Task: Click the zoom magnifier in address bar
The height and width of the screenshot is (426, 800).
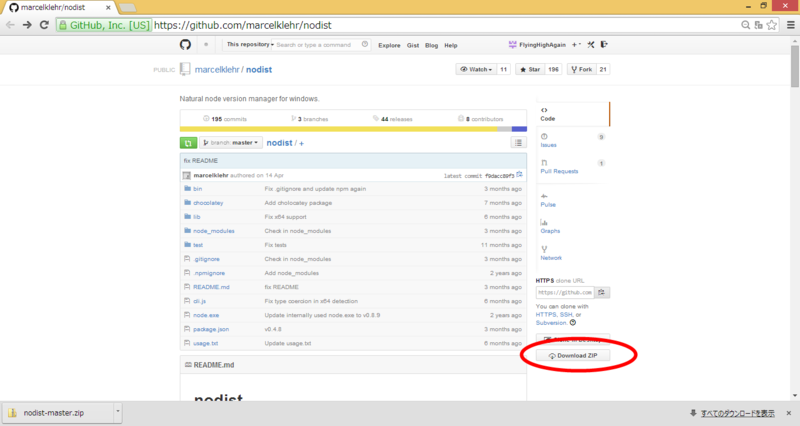Action: pos(745,25)
